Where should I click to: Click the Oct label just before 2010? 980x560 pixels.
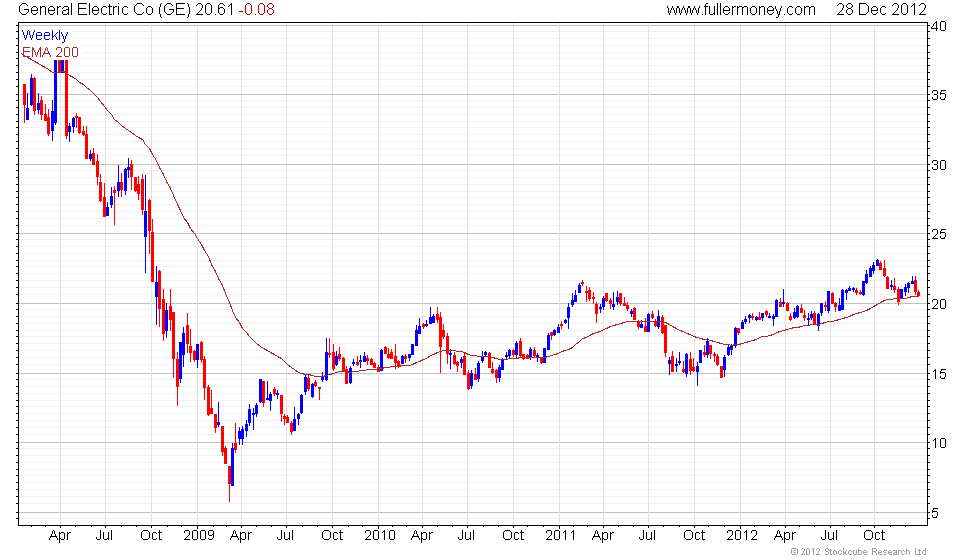[x=332, y=536]
